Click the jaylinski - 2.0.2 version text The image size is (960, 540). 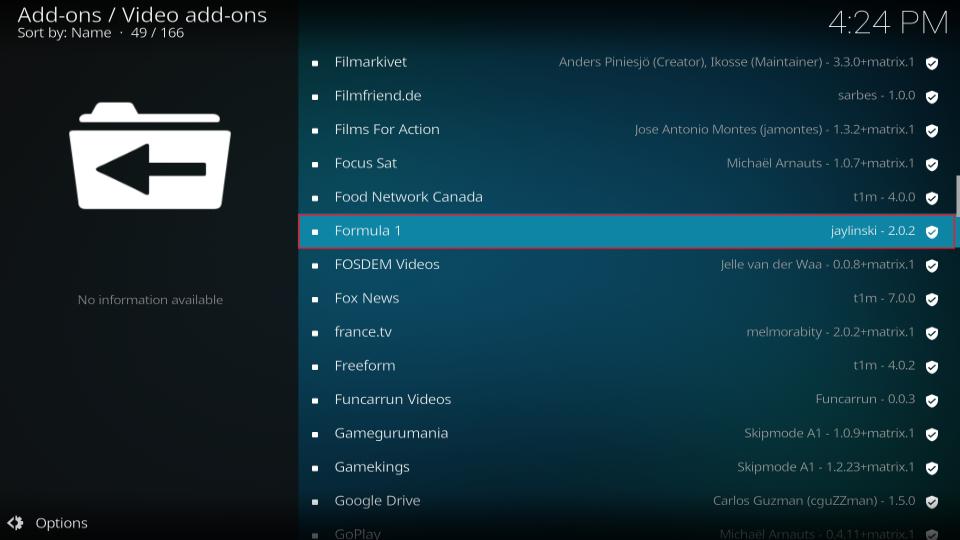point(873,231)
